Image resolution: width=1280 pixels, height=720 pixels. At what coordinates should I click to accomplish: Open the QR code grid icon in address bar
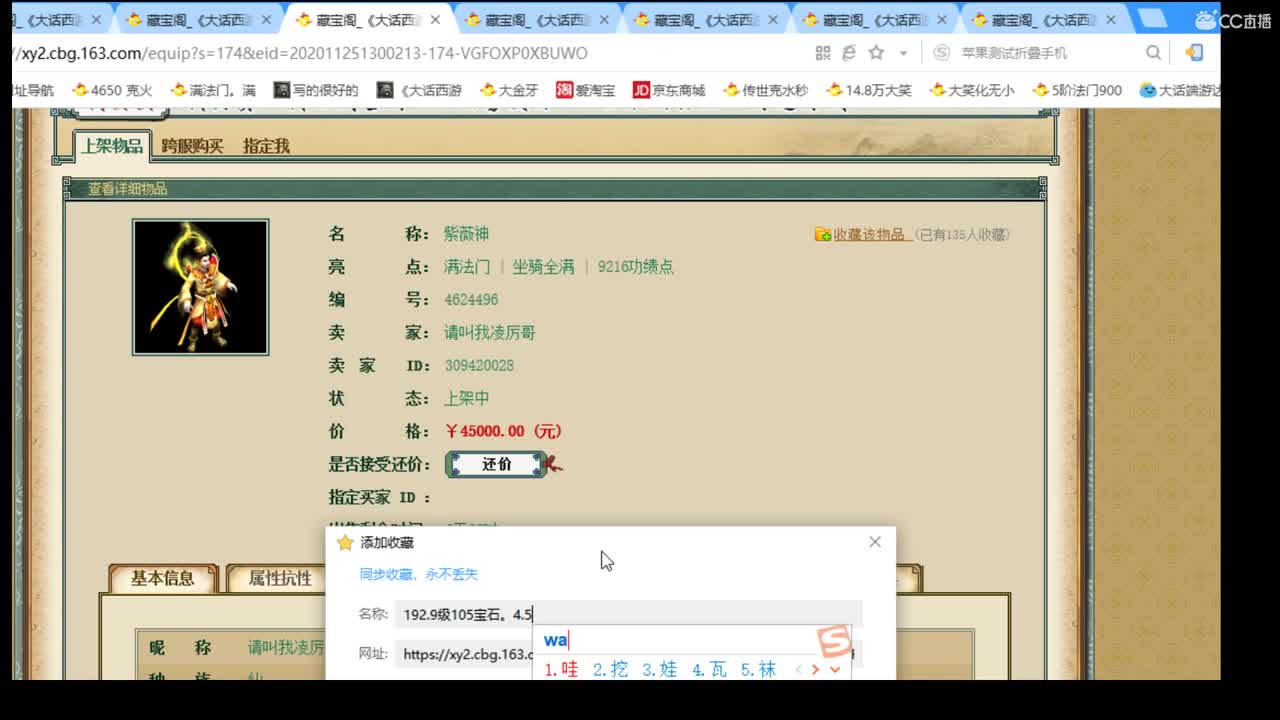(x=823, y=53)
